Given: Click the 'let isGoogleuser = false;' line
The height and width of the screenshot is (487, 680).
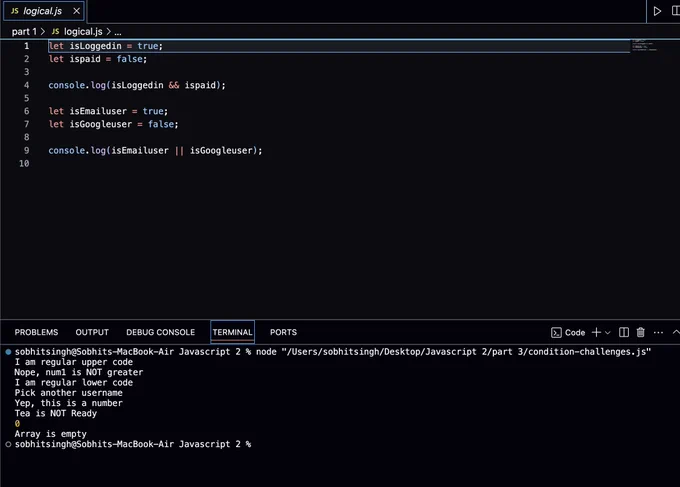Looking at the screenshot, I should point(113,124).
